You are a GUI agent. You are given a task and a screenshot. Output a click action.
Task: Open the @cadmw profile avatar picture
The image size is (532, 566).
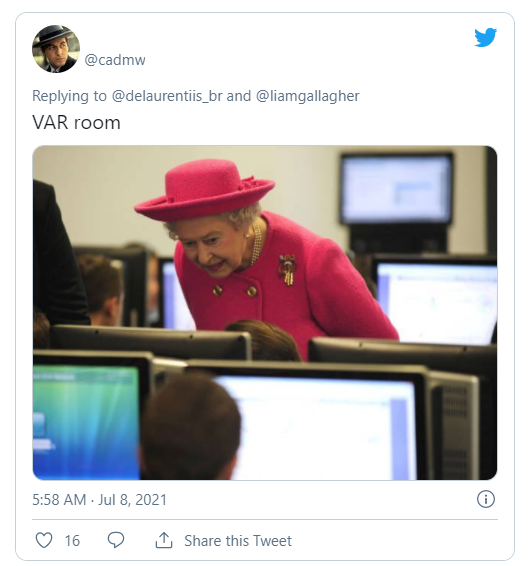click(56, 49)
